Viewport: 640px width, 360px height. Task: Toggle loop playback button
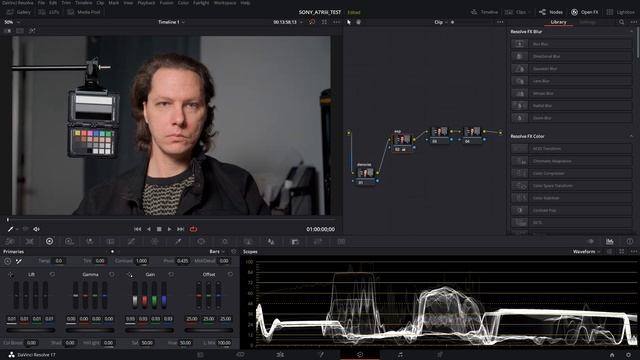[x=193, y=229]
